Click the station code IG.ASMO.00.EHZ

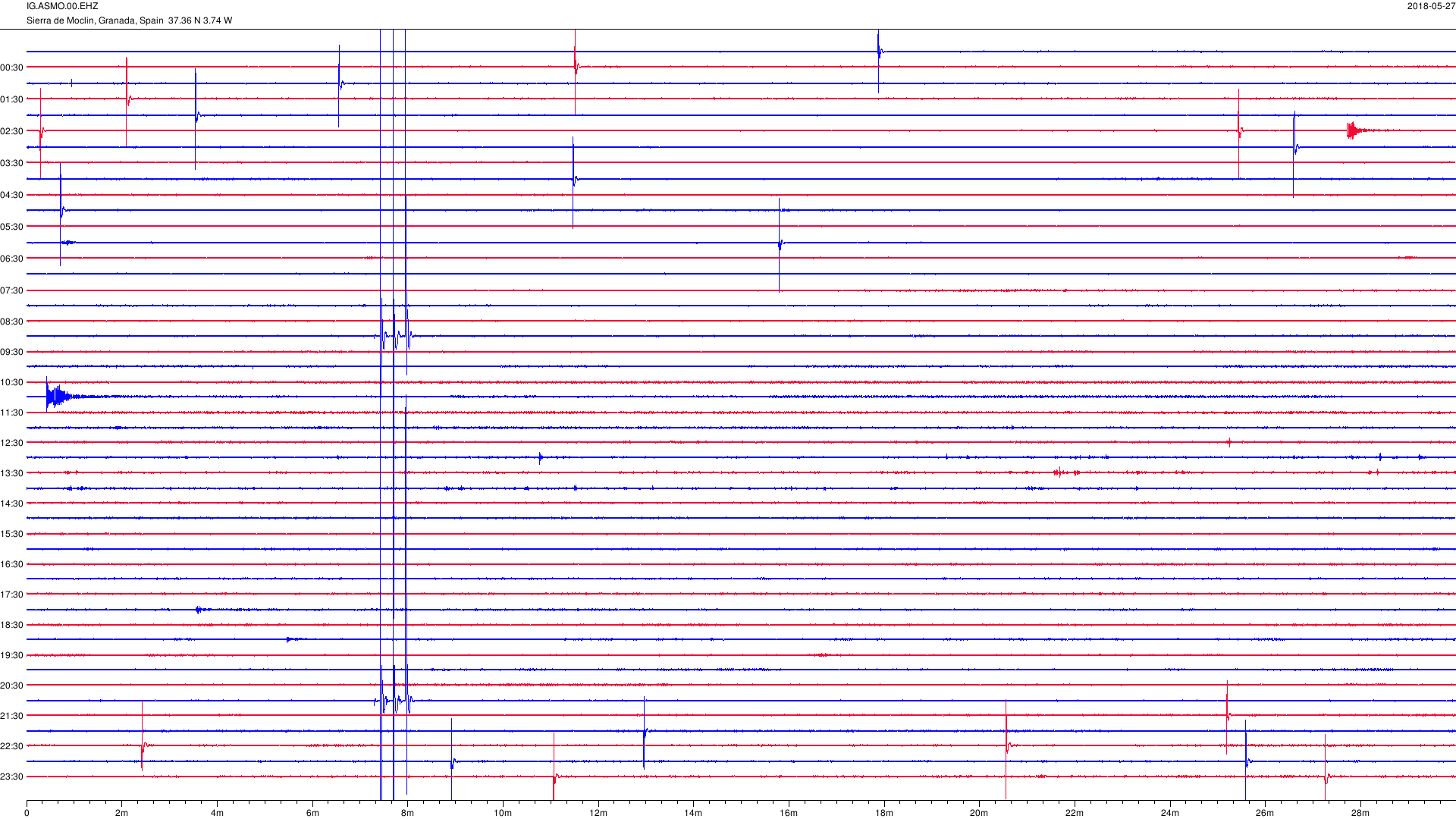(x=62, y=6)
